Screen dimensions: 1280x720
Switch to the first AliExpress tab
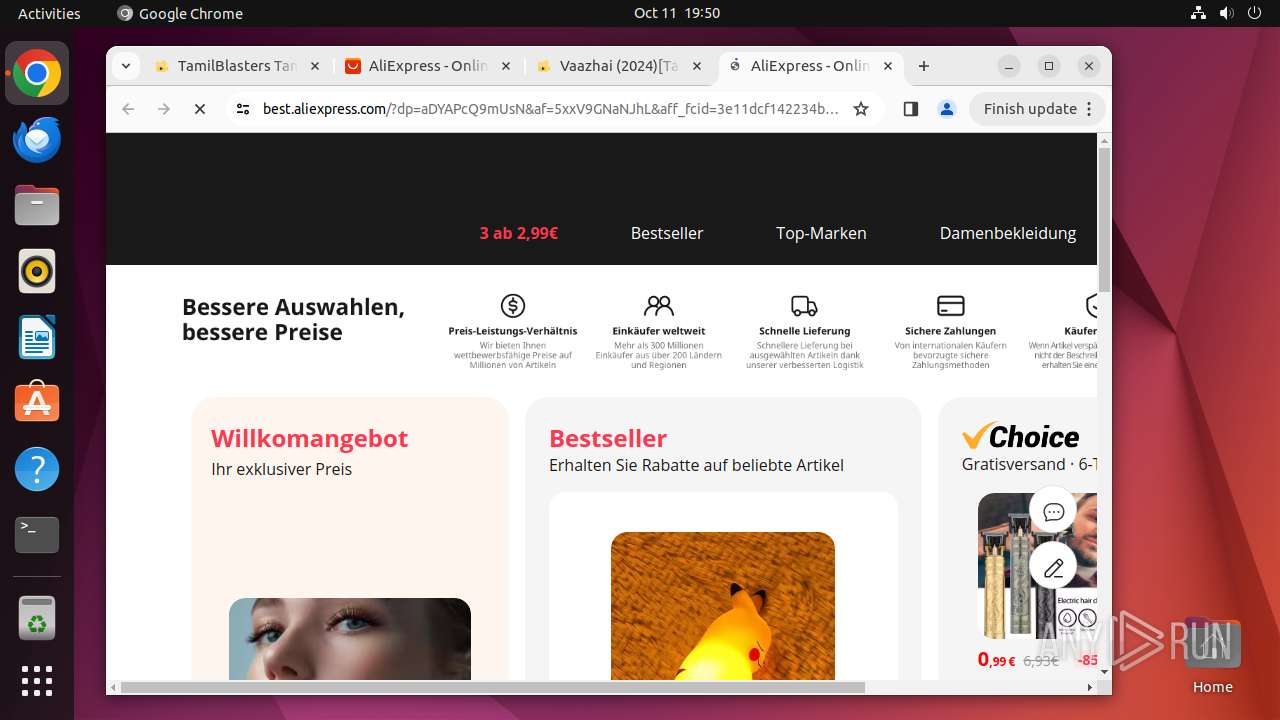tap(428, 66)
